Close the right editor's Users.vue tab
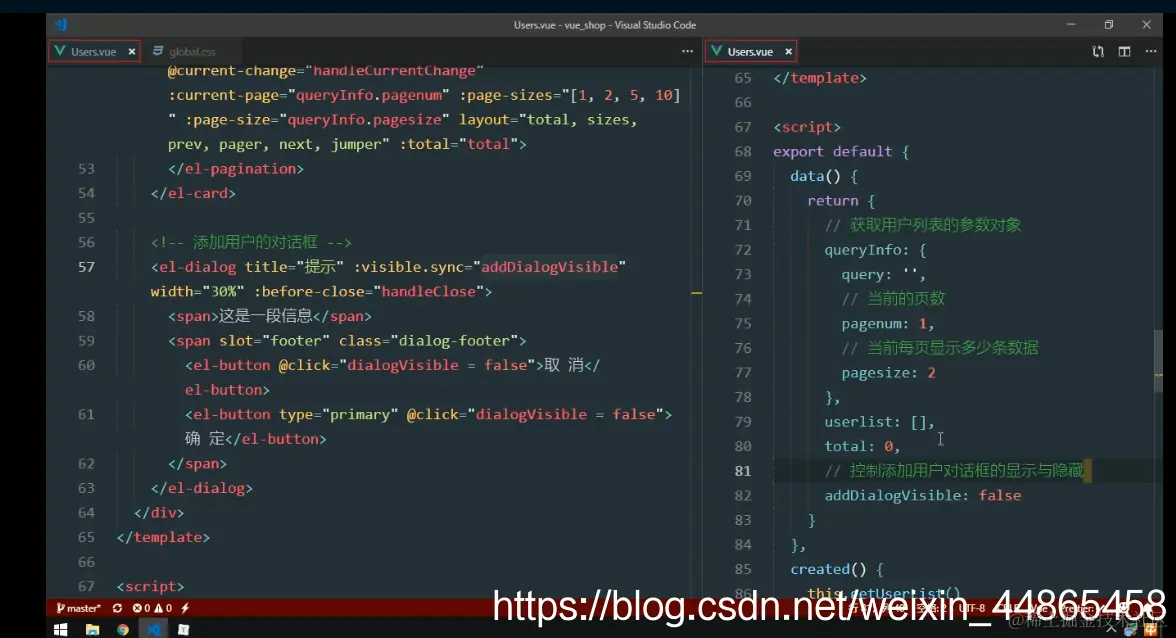This screenshot has width=1176, height=638. tap(788, 52)
